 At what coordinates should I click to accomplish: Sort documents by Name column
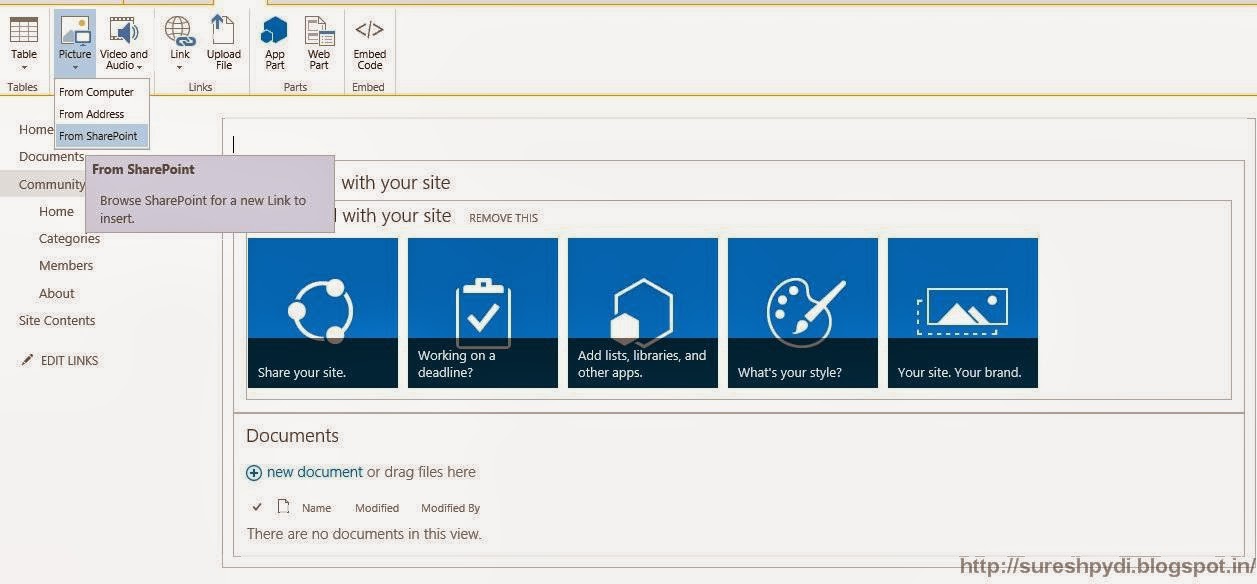(x=316, y=508)
